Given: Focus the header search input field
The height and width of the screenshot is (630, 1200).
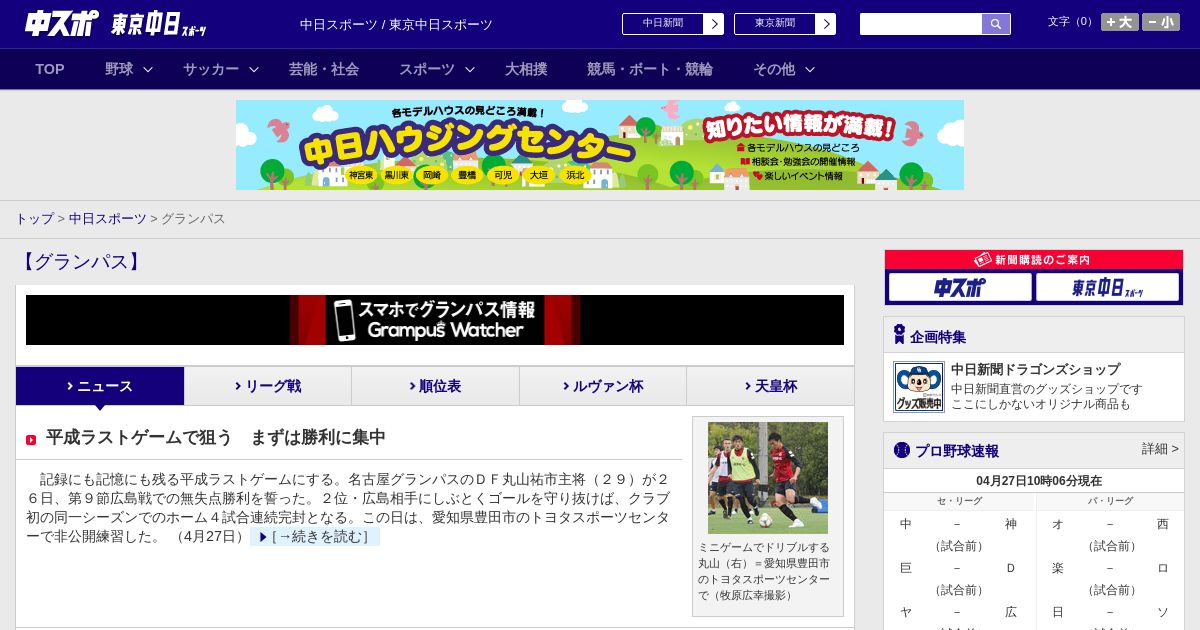Looking at the screenshot, I should (x=921, y=24).
